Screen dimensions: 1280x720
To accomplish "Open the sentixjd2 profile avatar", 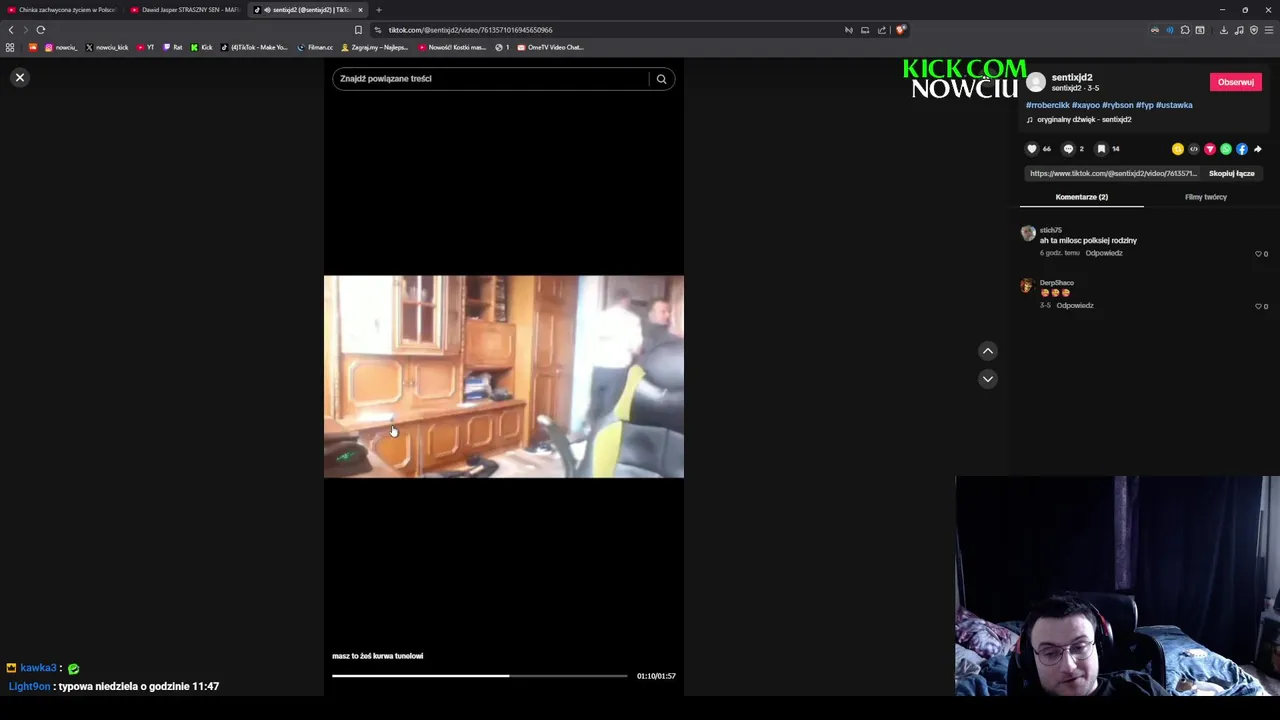I will coord(1036,82).
